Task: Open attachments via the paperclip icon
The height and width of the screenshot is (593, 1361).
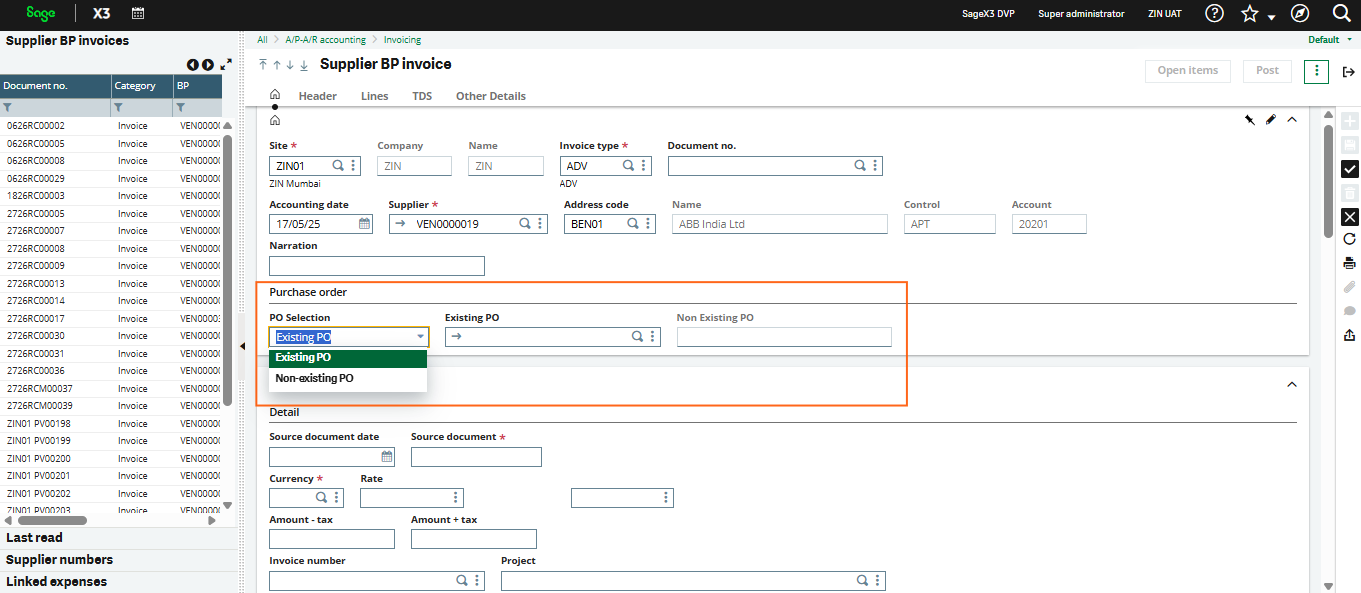Action: coord(1350,286)
